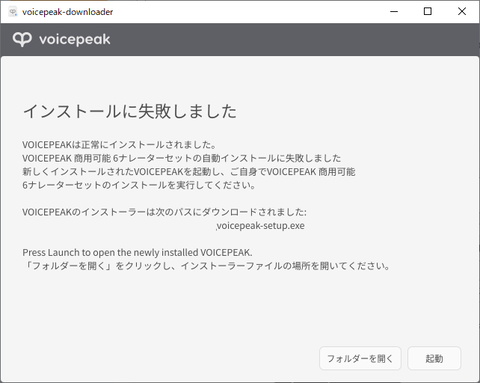The image size is (480, 383).
Task: Click the line starting 新しくインストールされたVOICEPEAK
Action: pos(189,172)
